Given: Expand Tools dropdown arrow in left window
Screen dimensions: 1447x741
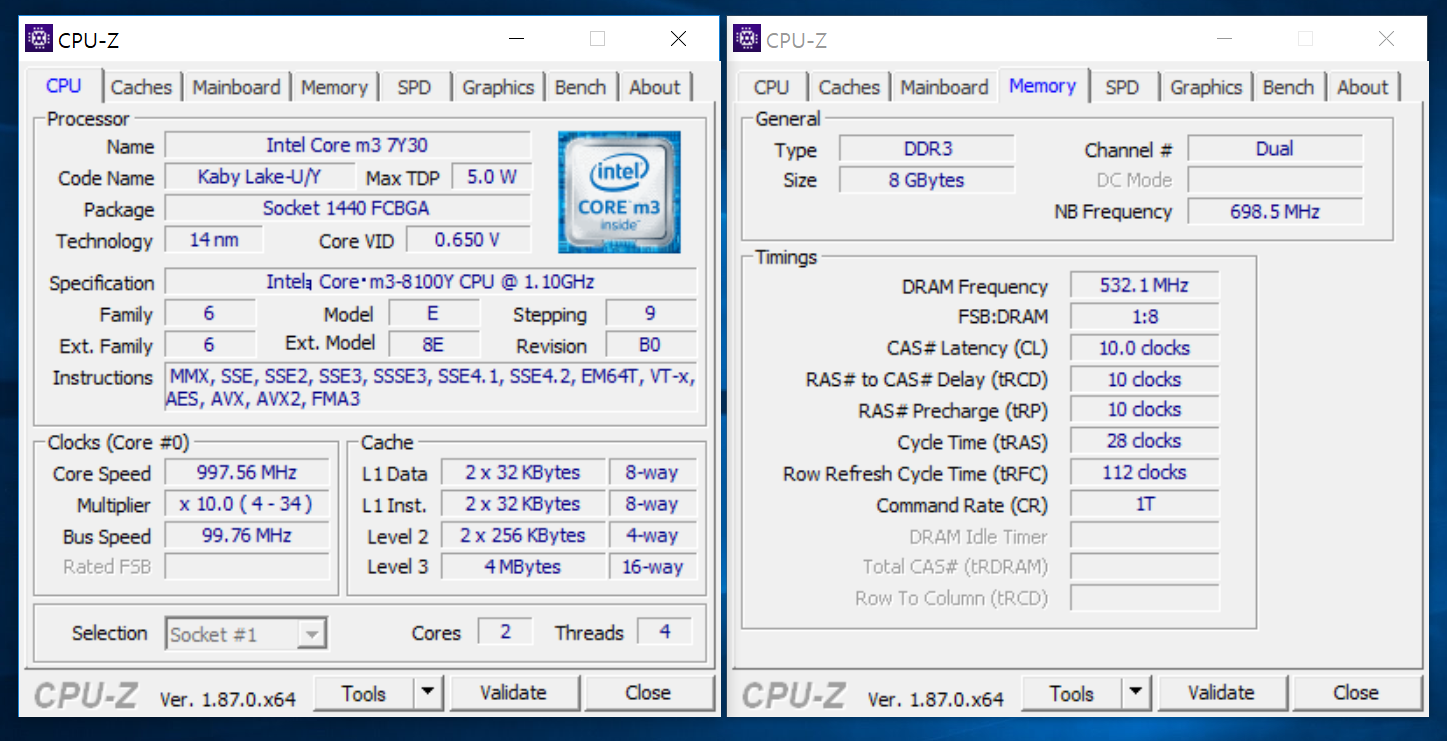Looking at the screenshot, I should point(428,693).
